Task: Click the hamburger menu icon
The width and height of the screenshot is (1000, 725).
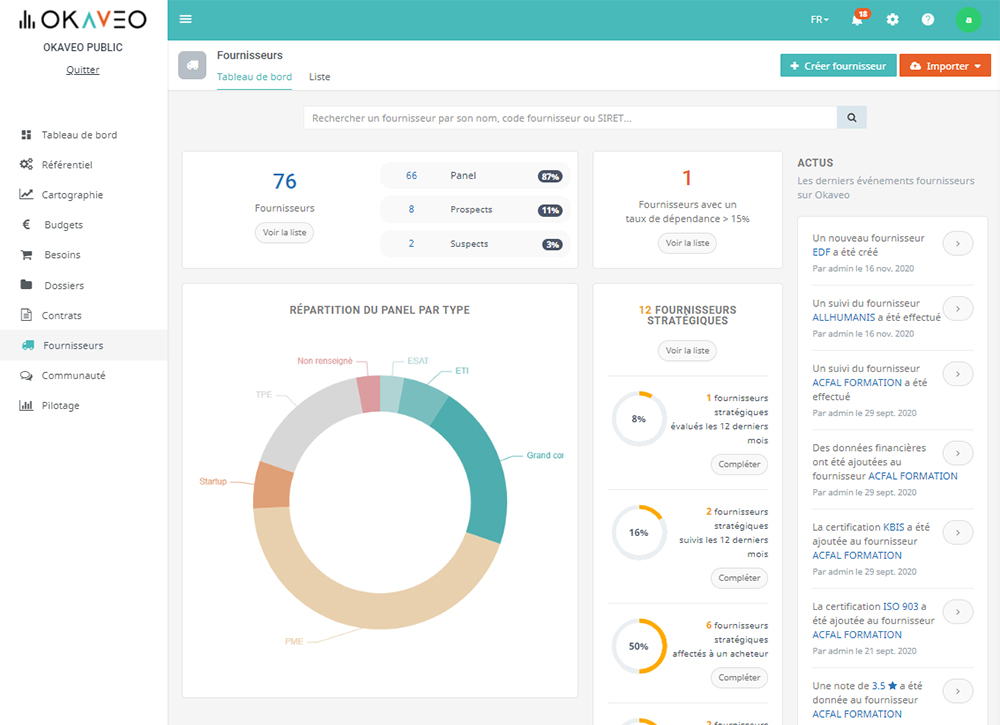Action: 186,19
